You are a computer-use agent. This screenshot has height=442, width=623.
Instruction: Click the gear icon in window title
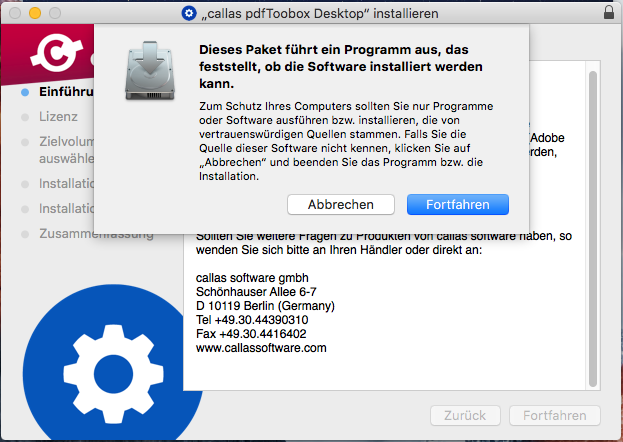(189, 13)
